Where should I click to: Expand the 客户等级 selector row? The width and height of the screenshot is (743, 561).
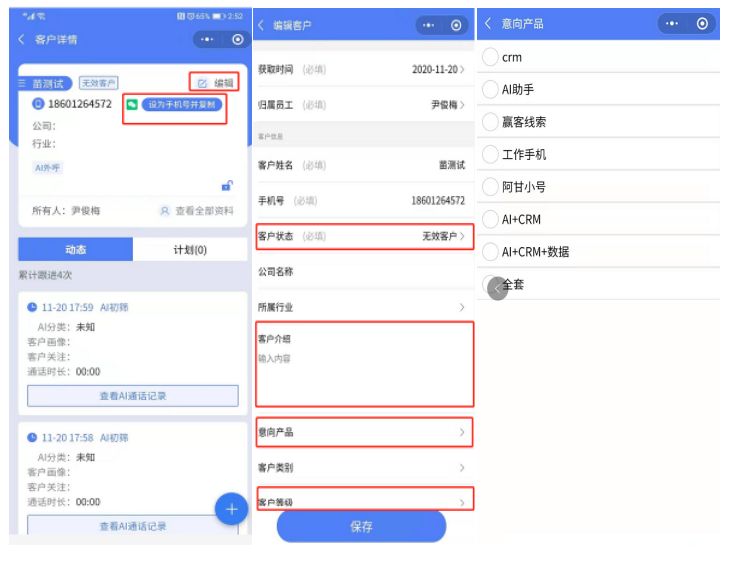pyautogui.click(x=363, y=499)
